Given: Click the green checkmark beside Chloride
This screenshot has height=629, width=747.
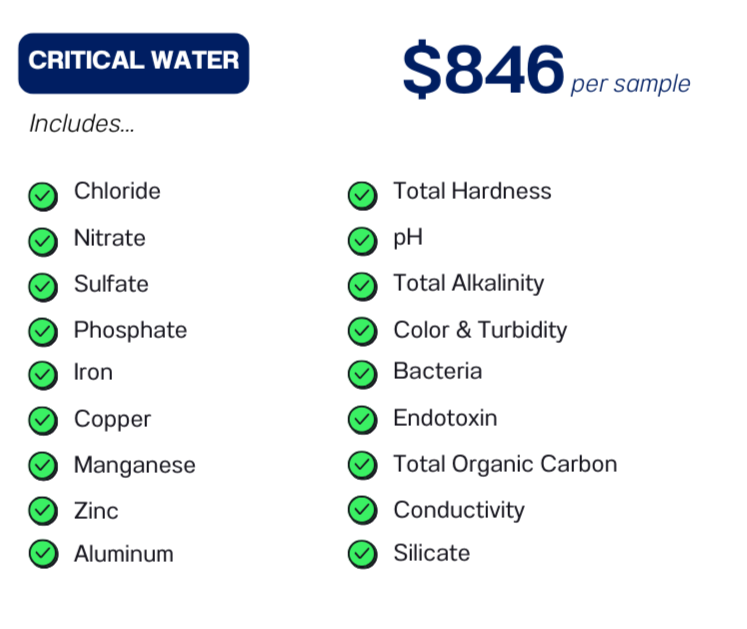Looking at the screenshot, I should point(43,196).
